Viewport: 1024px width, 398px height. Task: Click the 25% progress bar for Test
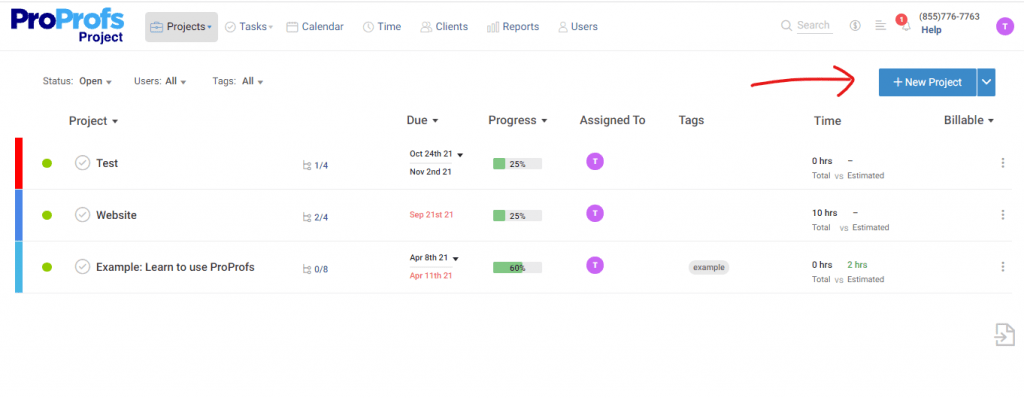(517, 164)
